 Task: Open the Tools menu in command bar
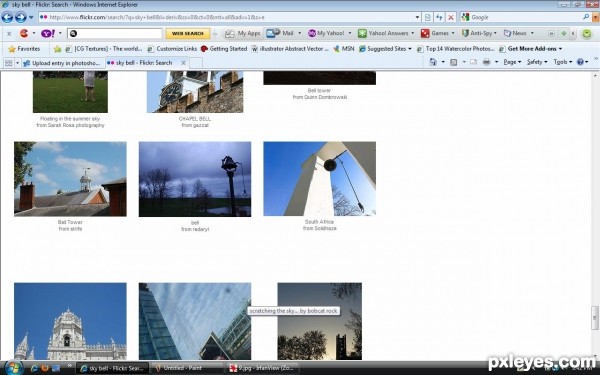pyautogui.click(x=562, y=62)
